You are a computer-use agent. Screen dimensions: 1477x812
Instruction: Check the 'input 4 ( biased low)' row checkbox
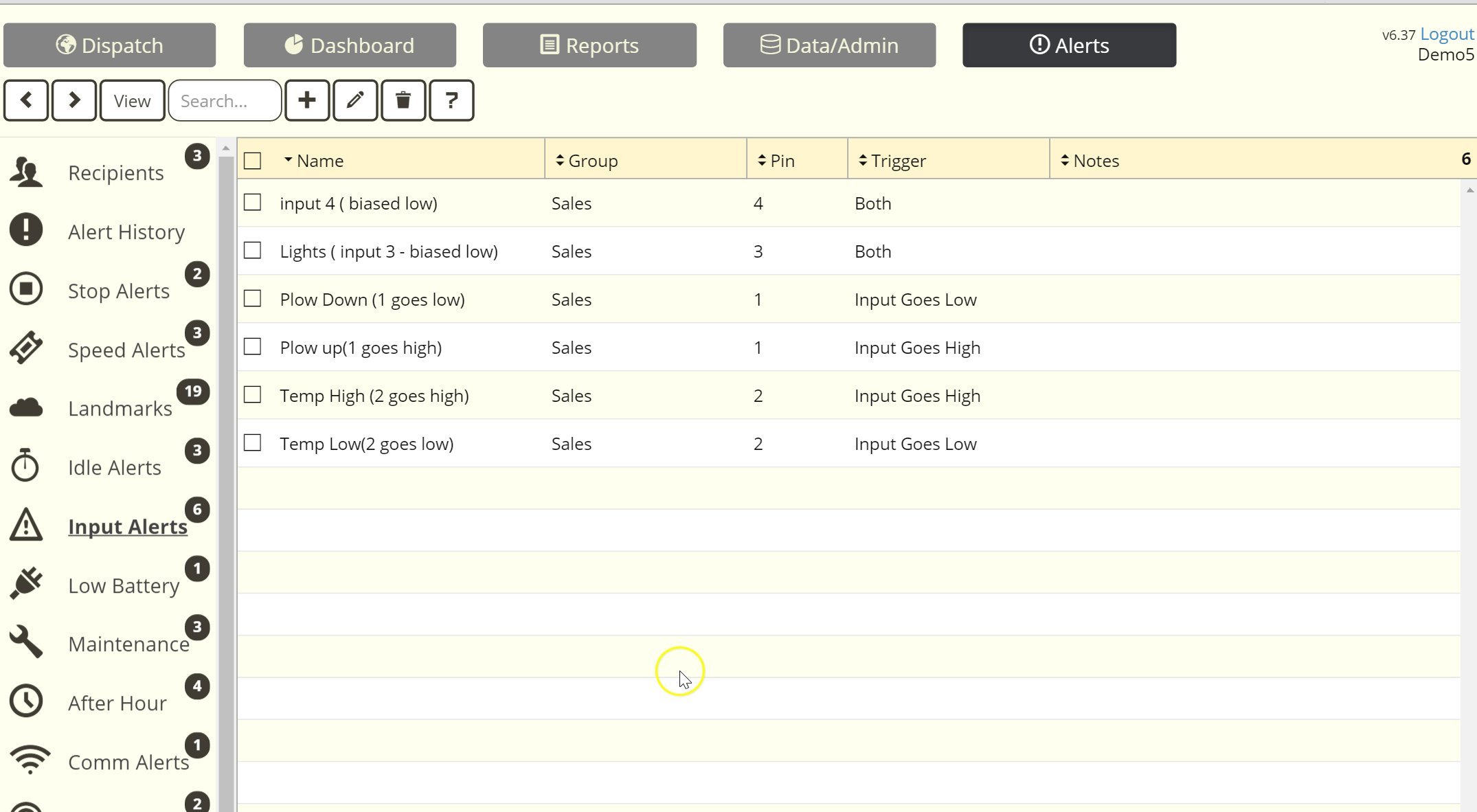[253, 203]
